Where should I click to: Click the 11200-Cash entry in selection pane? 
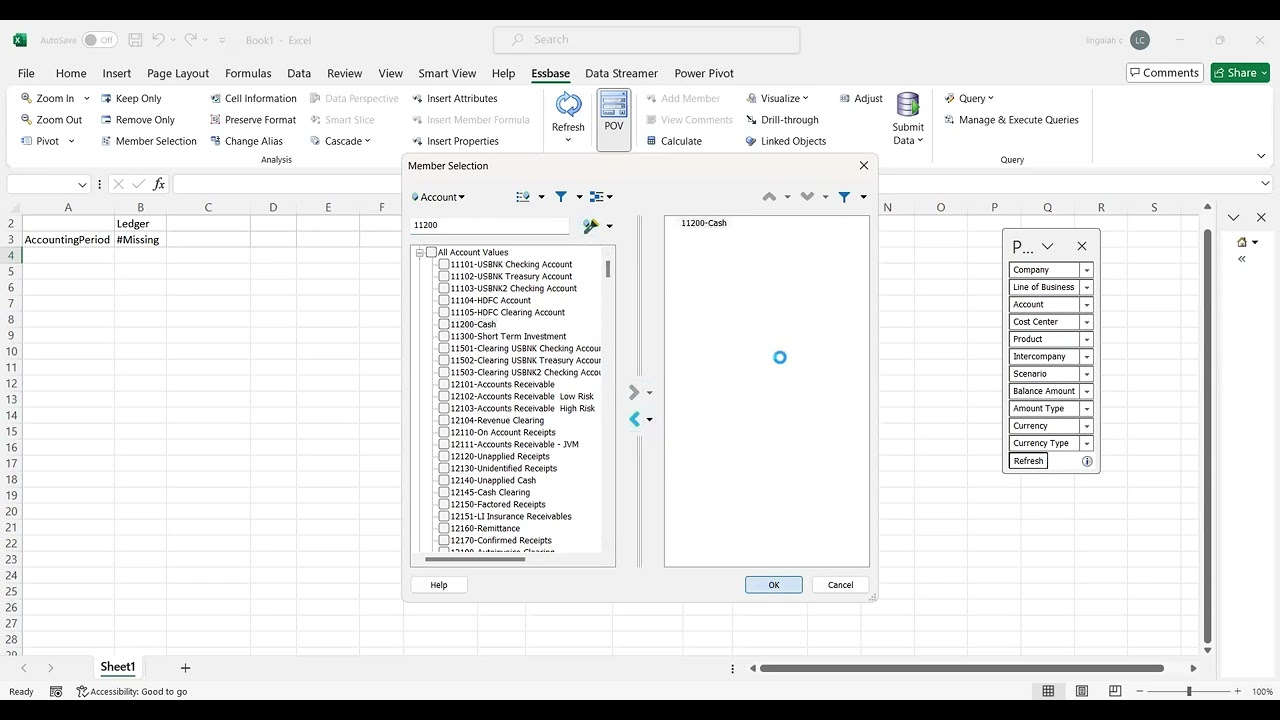pos(704,223)
